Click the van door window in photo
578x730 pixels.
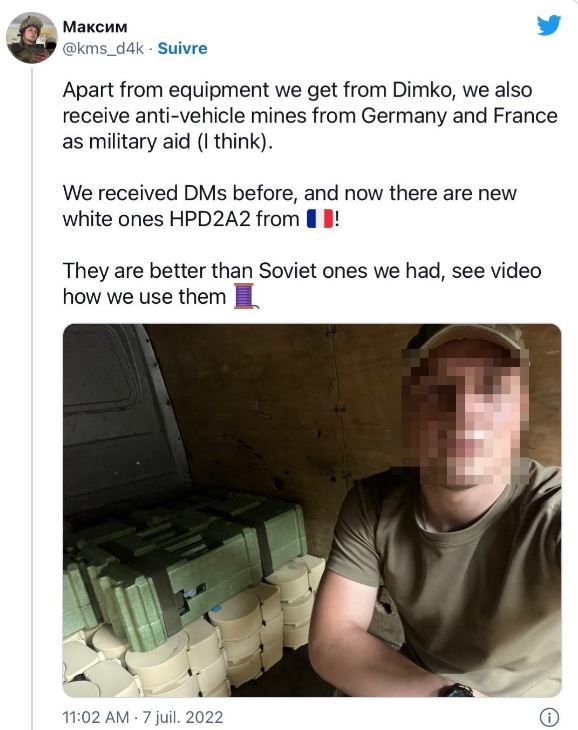[x=100, y=368]
